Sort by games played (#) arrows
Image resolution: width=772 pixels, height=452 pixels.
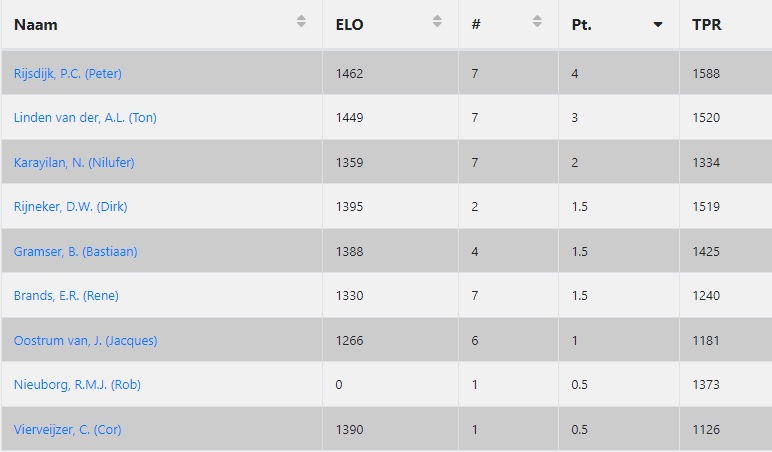coord(537,21)
